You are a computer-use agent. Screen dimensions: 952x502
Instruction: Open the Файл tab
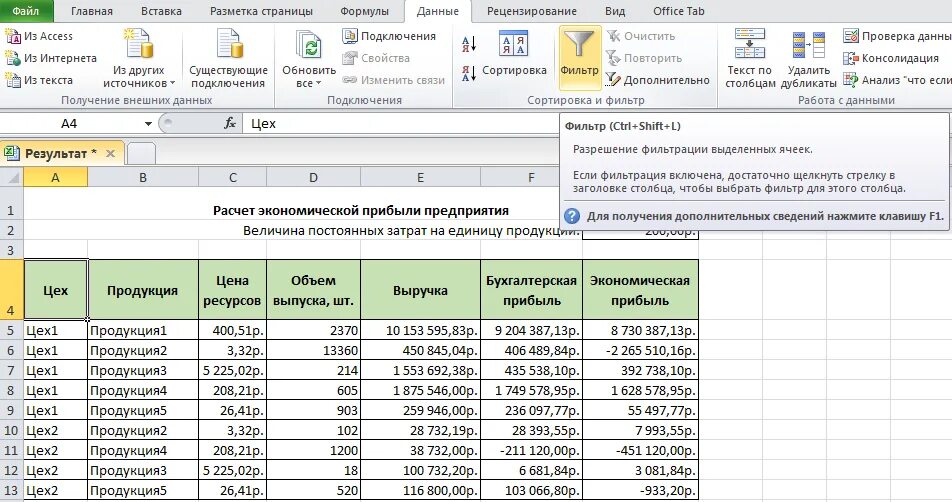(x=26, y=11)
